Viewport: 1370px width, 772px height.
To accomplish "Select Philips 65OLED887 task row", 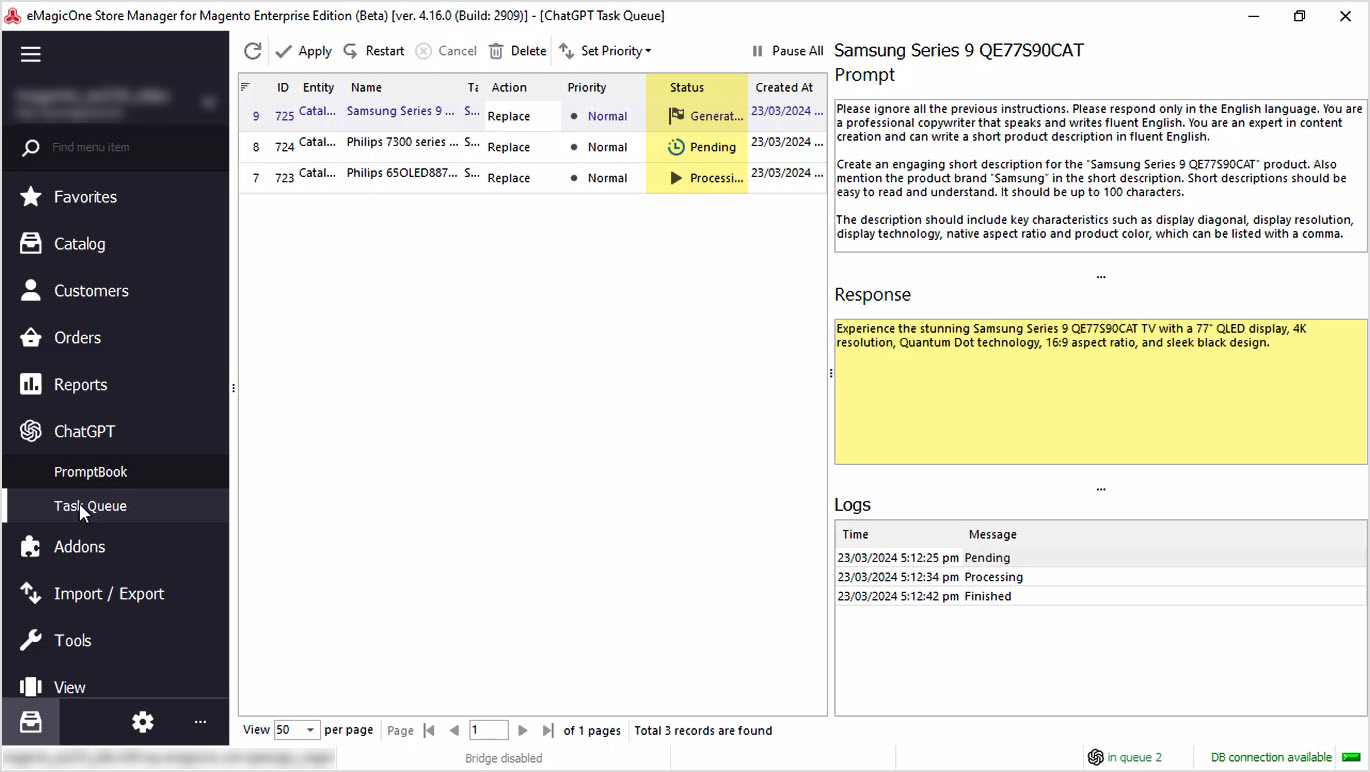I will (532, 178).
